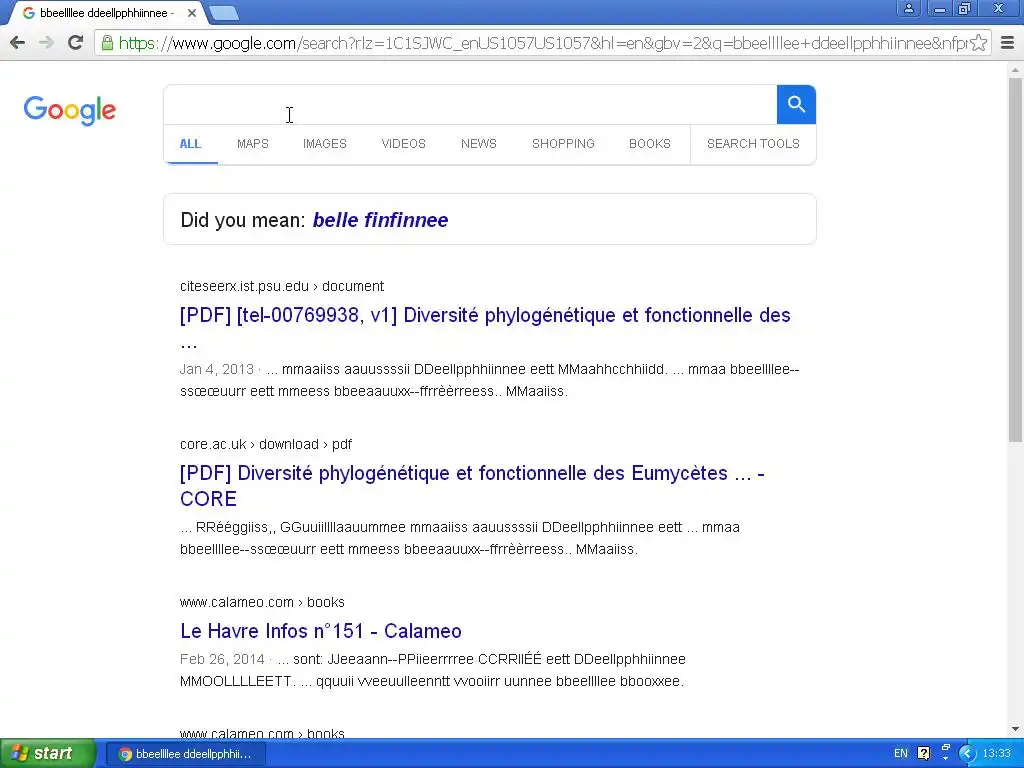This screenshot has height=768, width=1024.
Task: Switch to the VIDEOS tab
Action: (x=404, y=144)
